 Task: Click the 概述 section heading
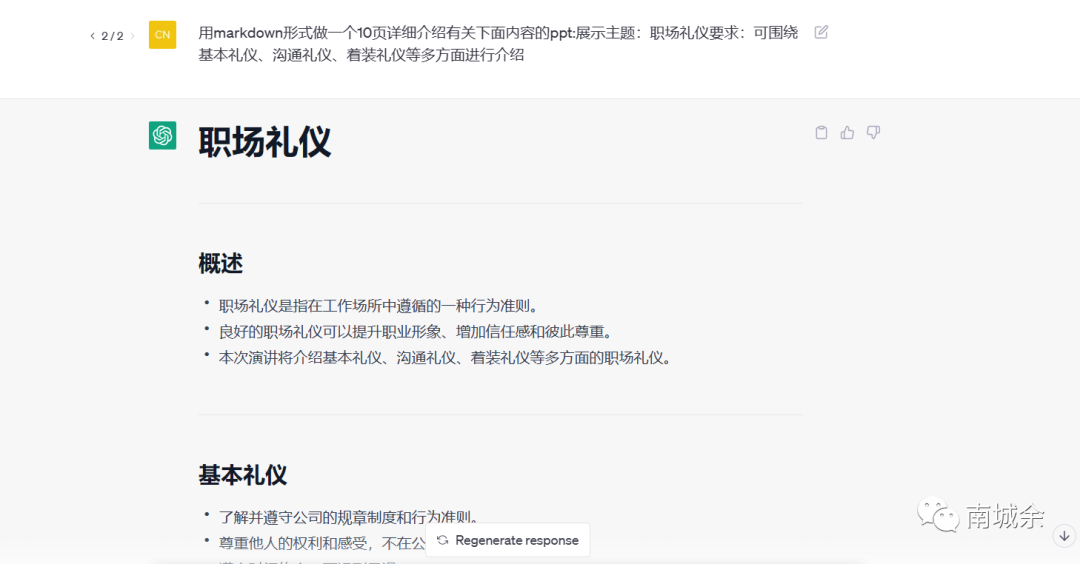220,264
